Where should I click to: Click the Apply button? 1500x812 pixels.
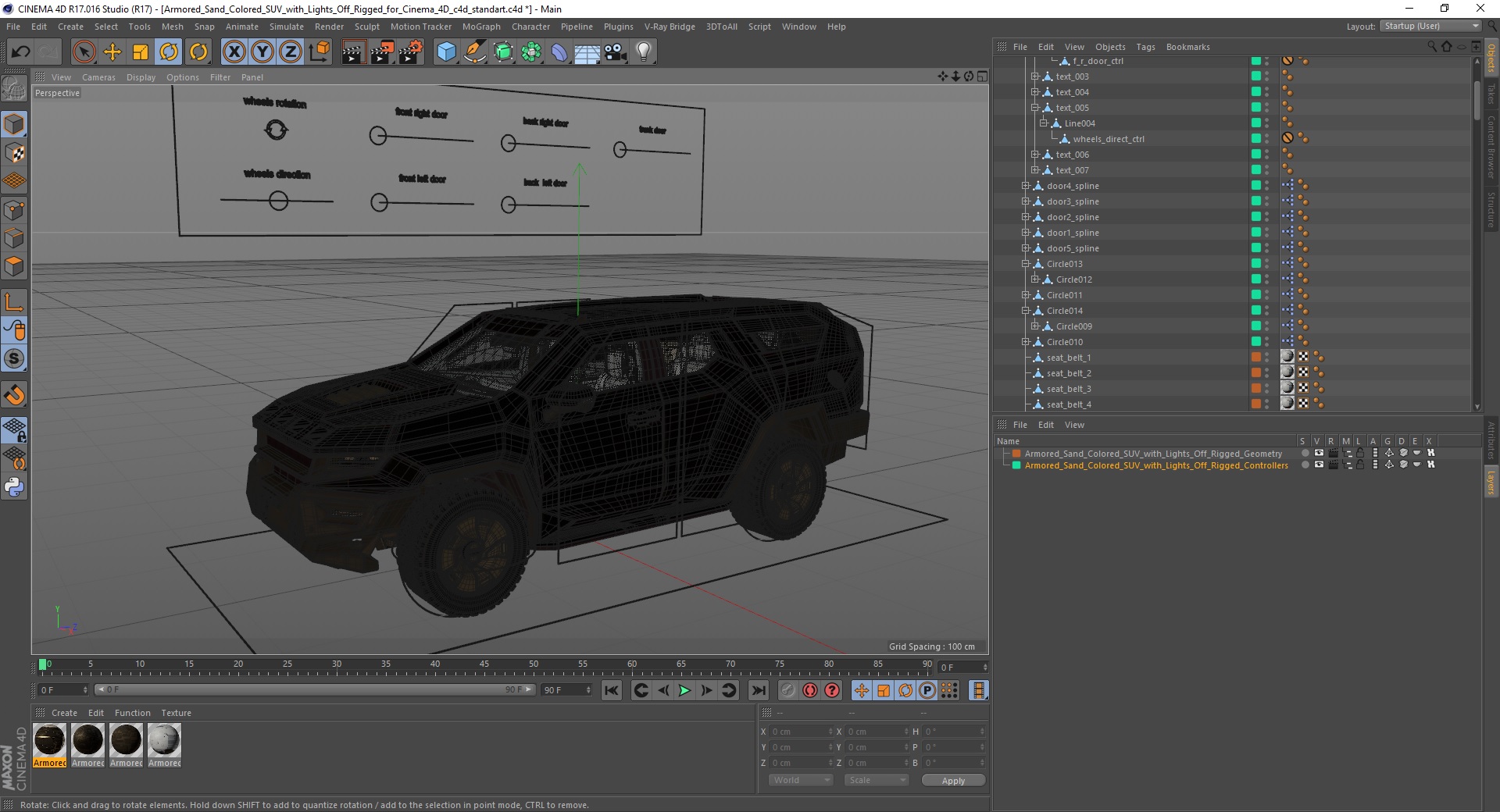tap(953, 781)
